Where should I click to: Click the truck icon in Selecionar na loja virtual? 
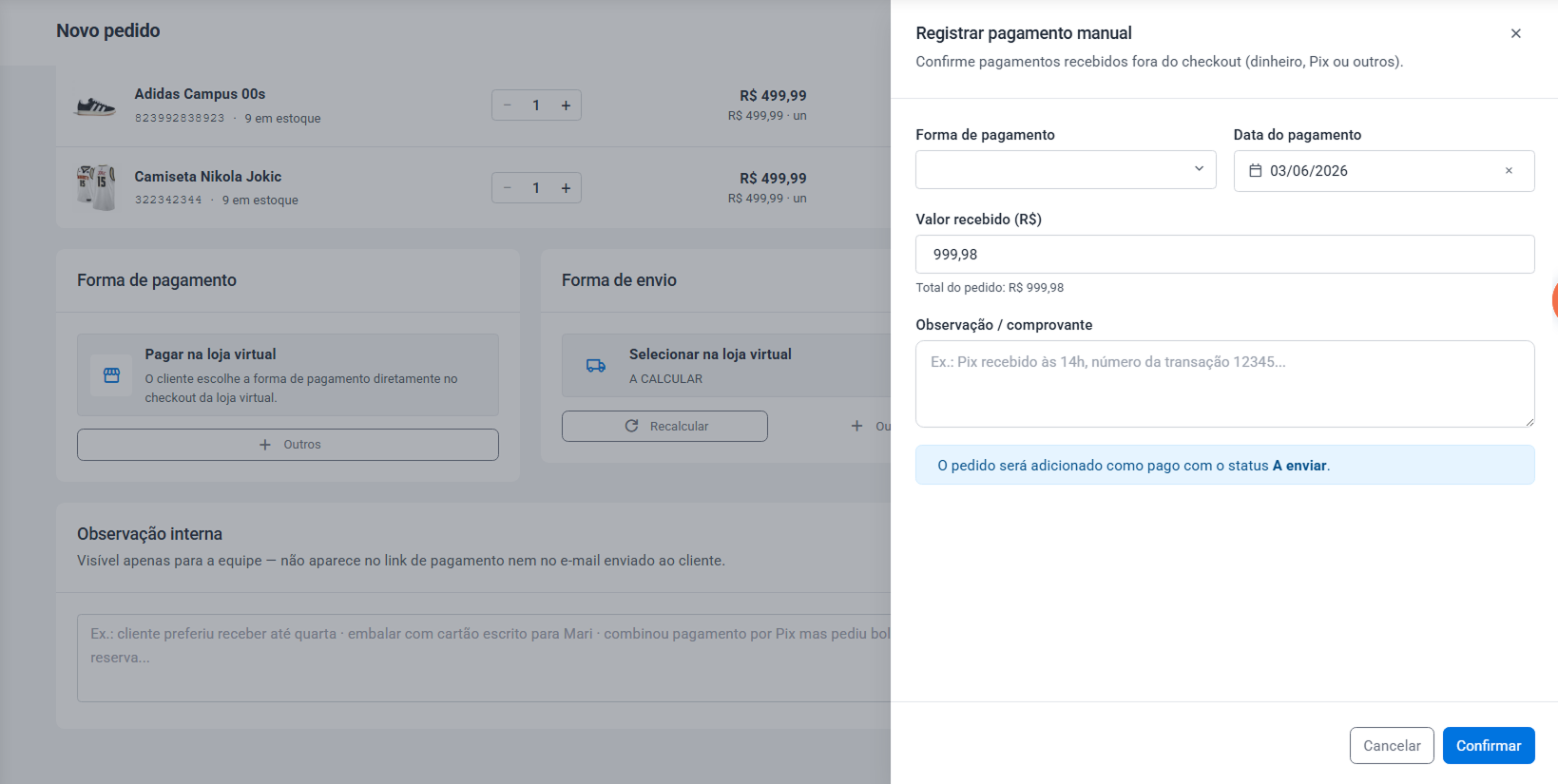point(596,366)
